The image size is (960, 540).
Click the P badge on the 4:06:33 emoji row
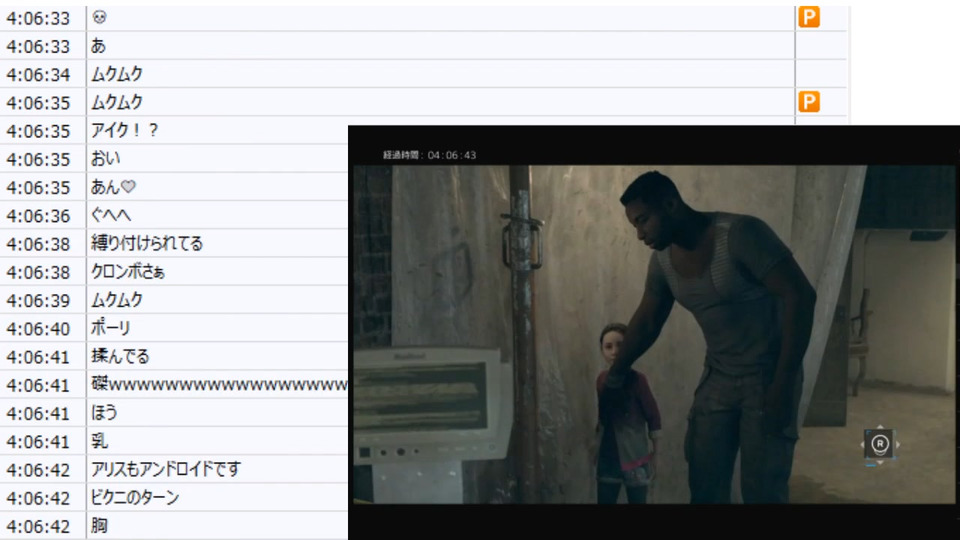(808, 17)
